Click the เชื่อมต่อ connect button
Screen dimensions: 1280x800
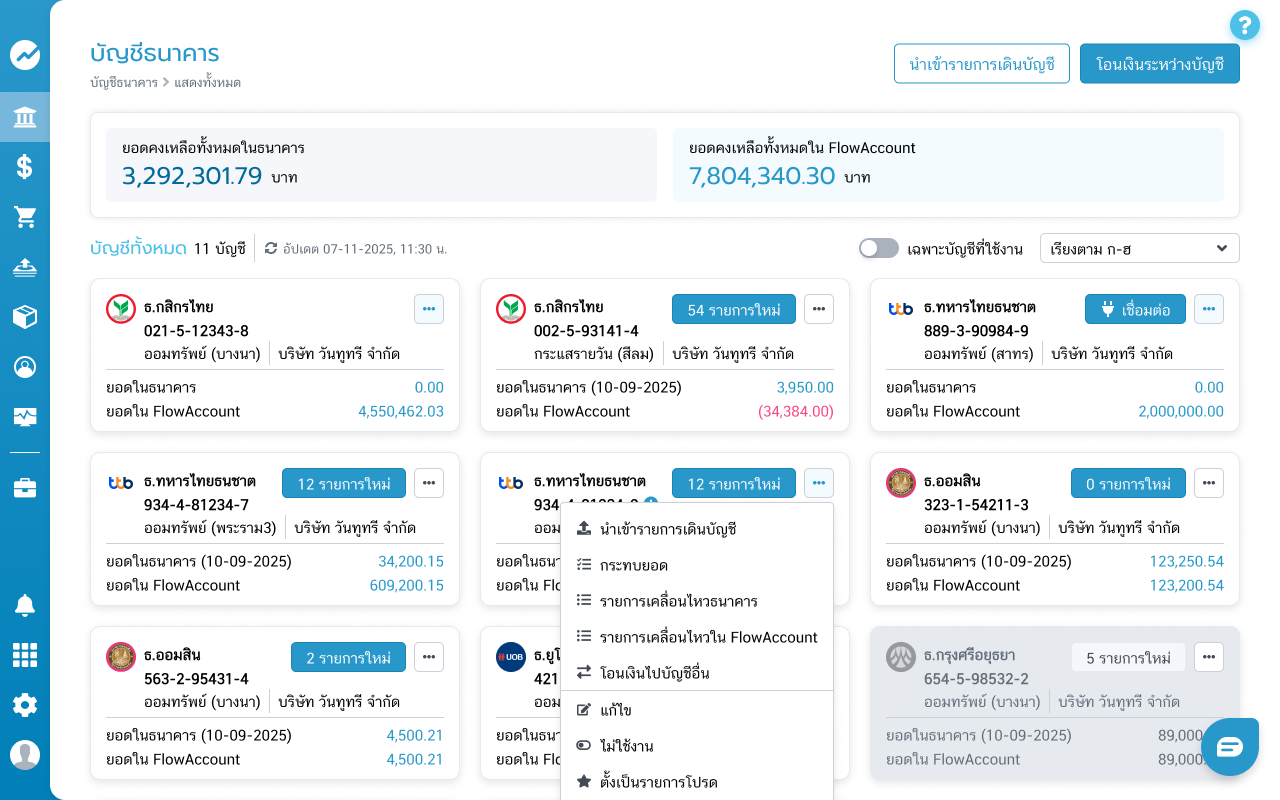tap(1135, 309)
